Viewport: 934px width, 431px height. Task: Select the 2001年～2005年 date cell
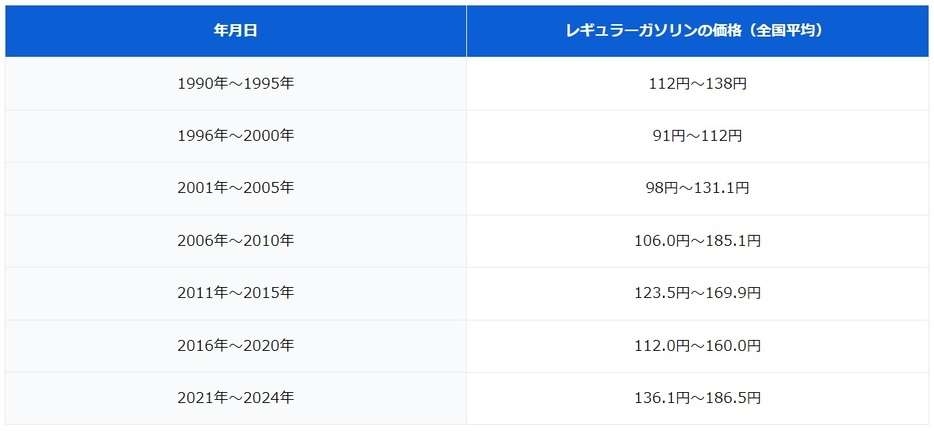coord(236,189)
